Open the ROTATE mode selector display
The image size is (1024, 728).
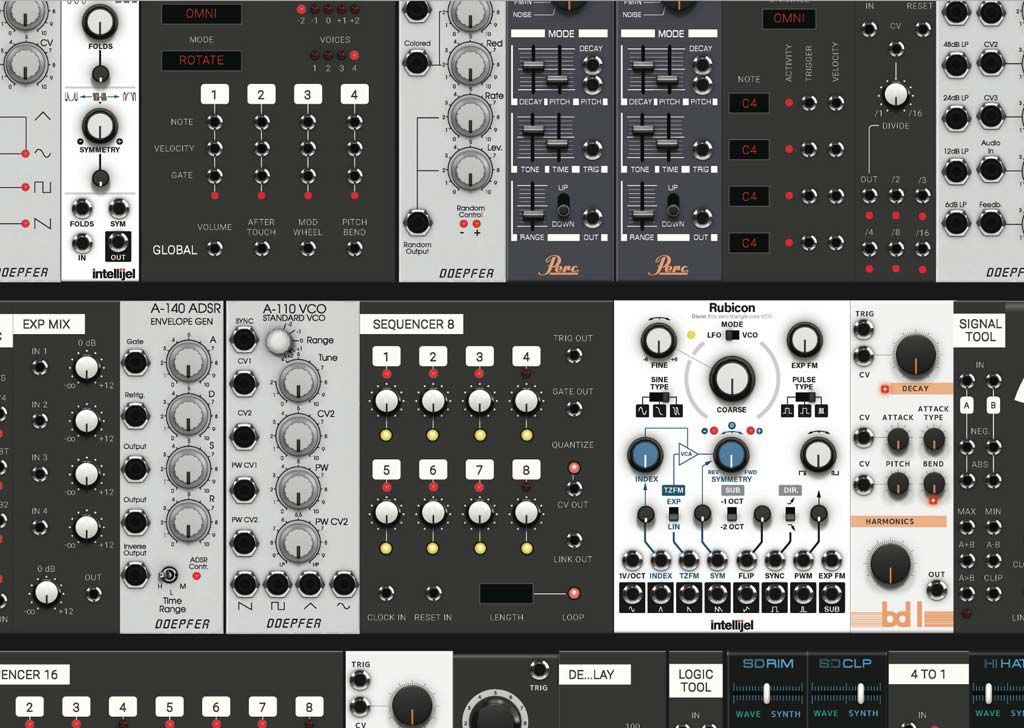[x=201, y=60]
